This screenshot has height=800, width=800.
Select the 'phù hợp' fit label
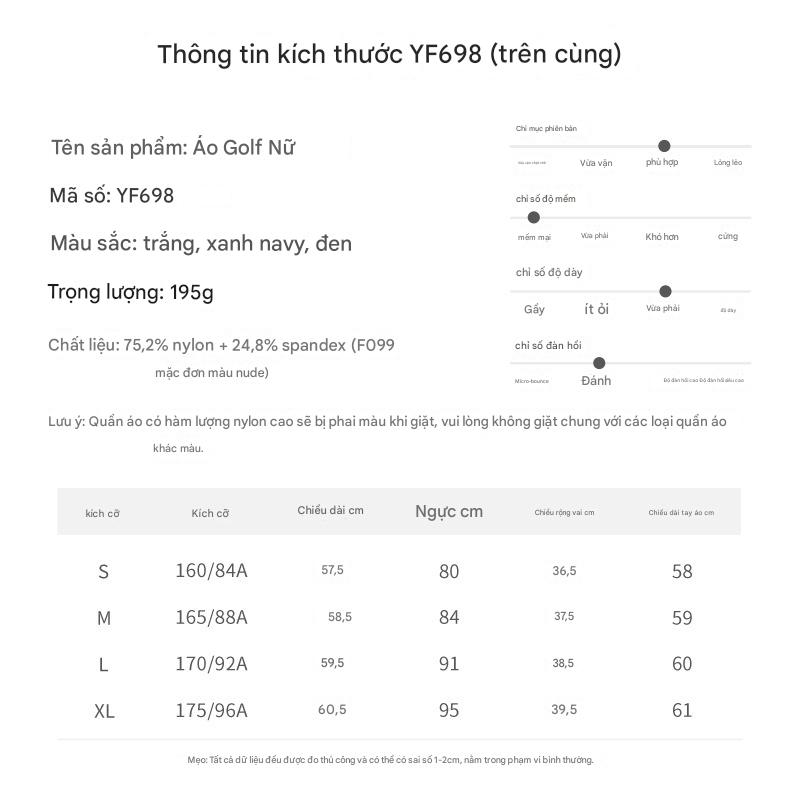pos(662,162)
